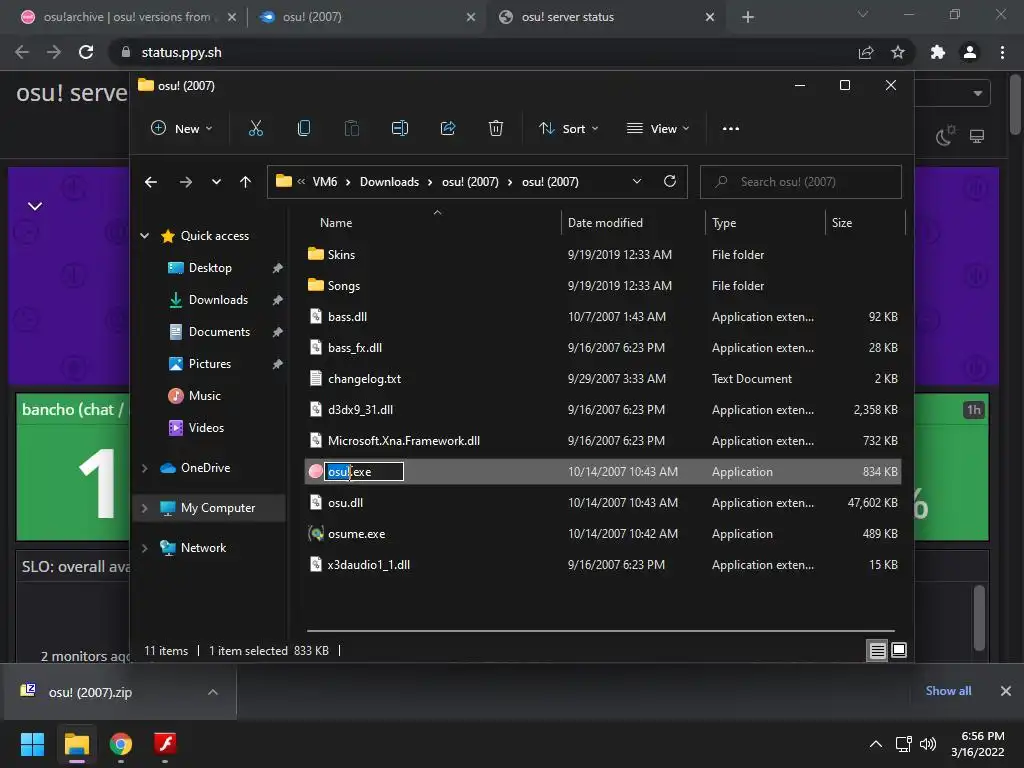The image size is (1024, 768).
Task: Switch to large thumbnails view icon
Action: [899, 650]
